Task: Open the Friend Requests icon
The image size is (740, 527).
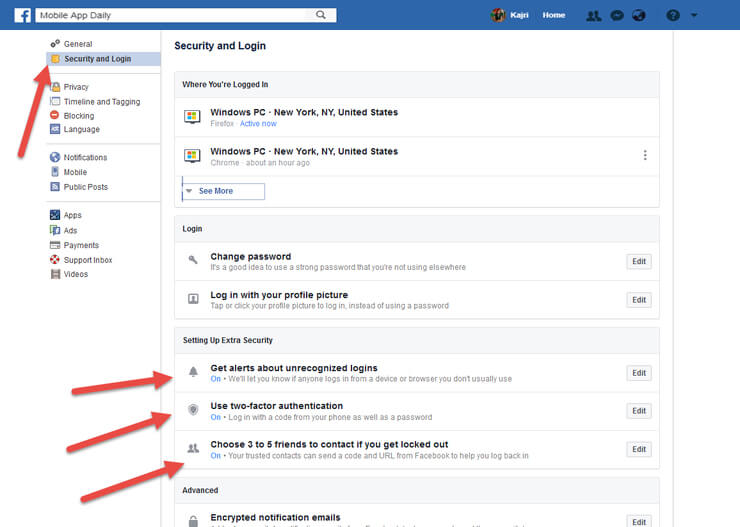Action: coord(594,16)
